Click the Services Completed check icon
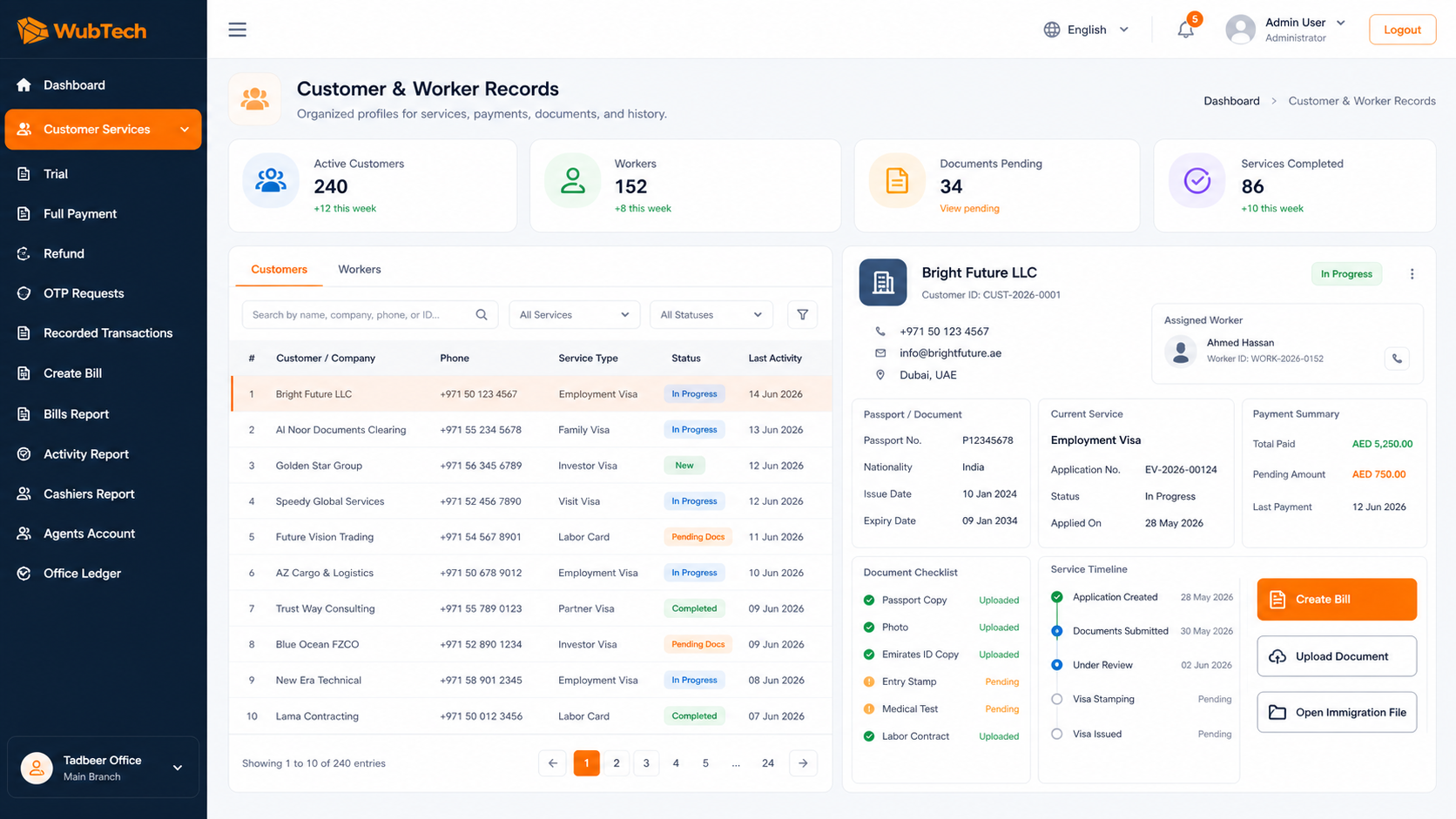Image resolution: width=1456 pixels, height=819 pixels. (1197, 180)
